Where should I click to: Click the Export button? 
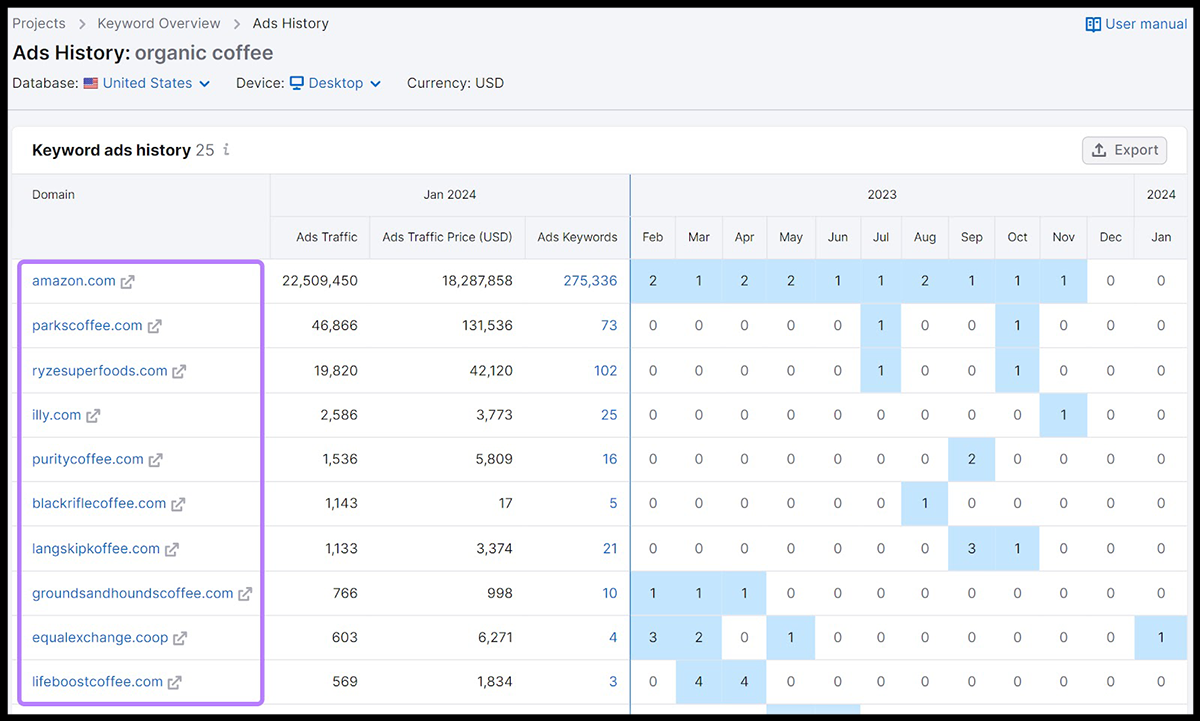coord(1125,150)
